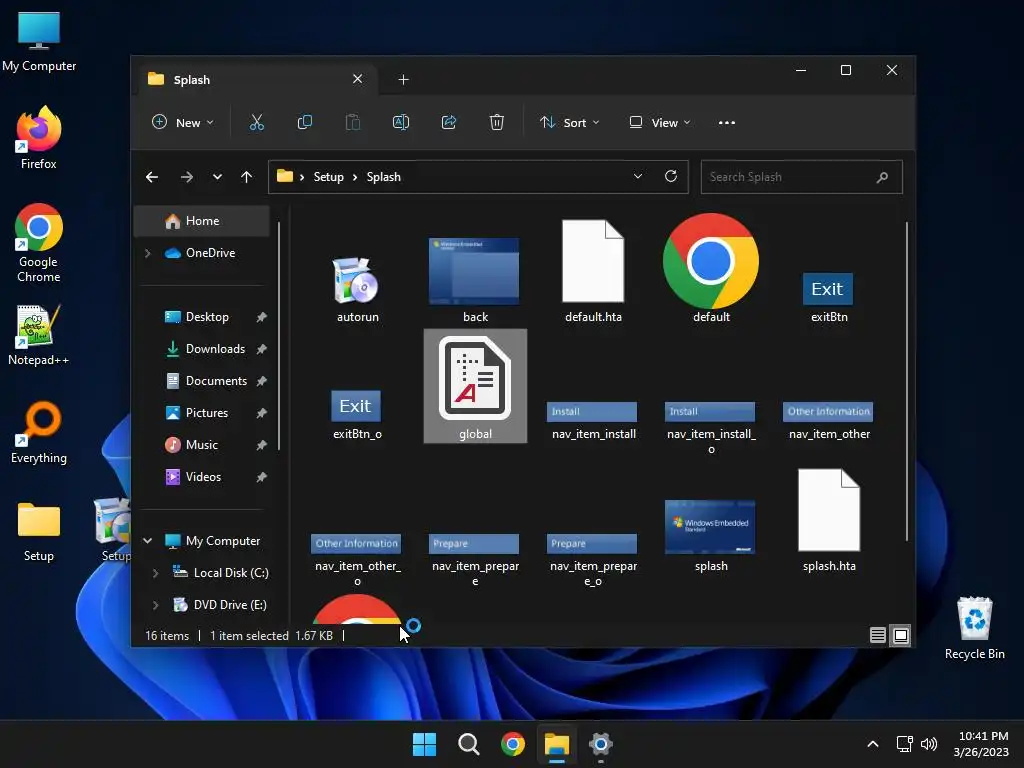Viewport: 1024px width, 768px height.
Task: Open Notepad++ desktop shortcut
Action: coord(39,334)
